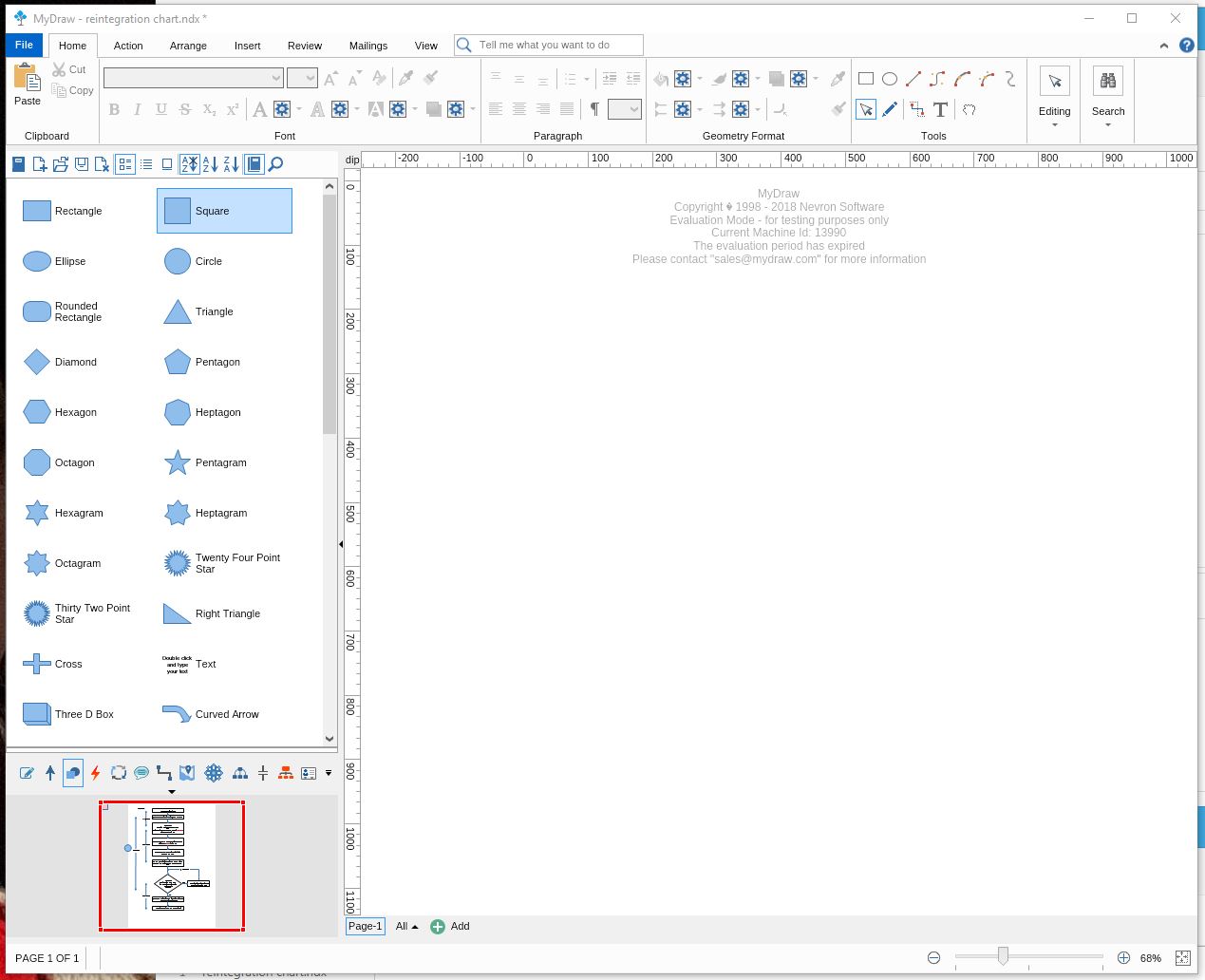This screenshot has height=980, width=1205.
Task: Select the Pencil drawing tool
Action: 890,110
